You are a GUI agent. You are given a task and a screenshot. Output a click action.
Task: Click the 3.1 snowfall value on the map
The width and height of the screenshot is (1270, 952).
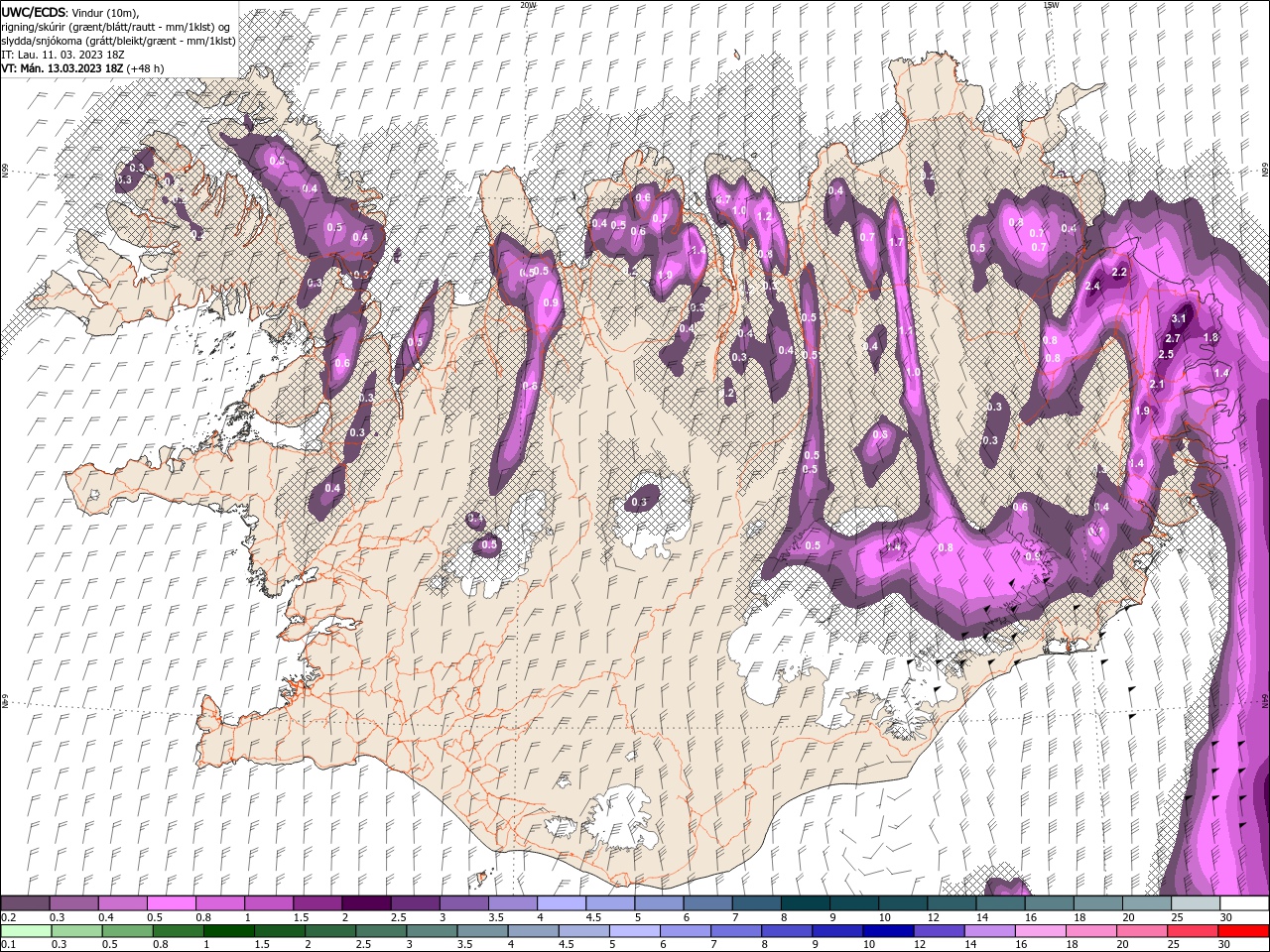coord(1180,318)
